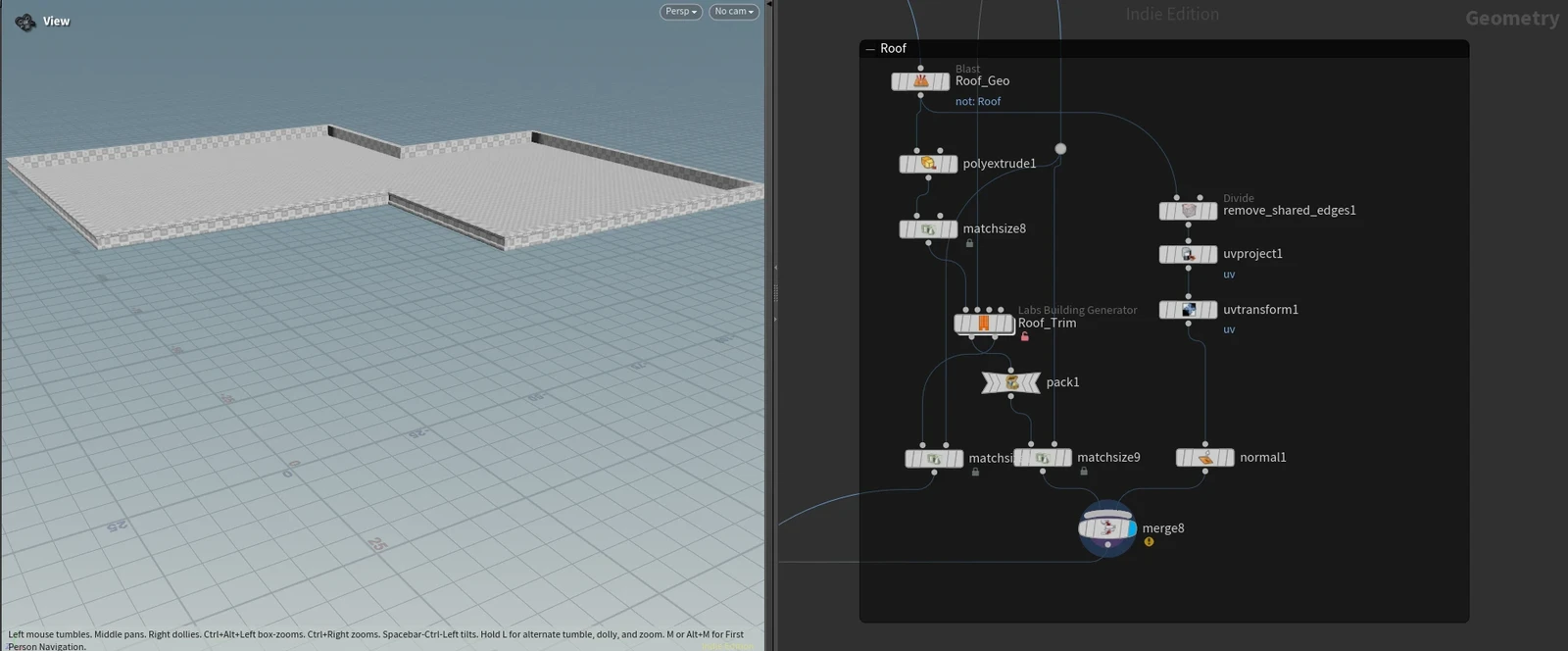
Task: Select the partly hidden matchsize node left of matchsize9
Action: (934, 459)
